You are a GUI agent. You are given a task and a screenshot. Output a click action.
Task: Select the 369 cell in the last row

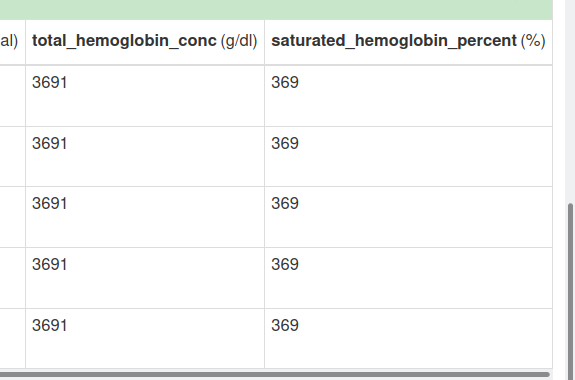tap(408, 339)
